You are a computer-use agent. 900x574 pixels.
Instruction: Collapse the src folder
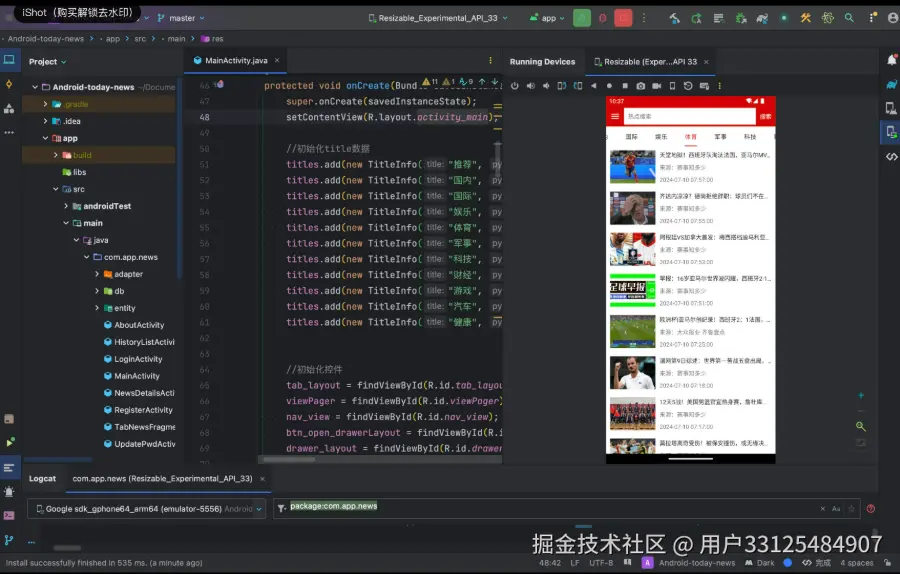point(56,189)
